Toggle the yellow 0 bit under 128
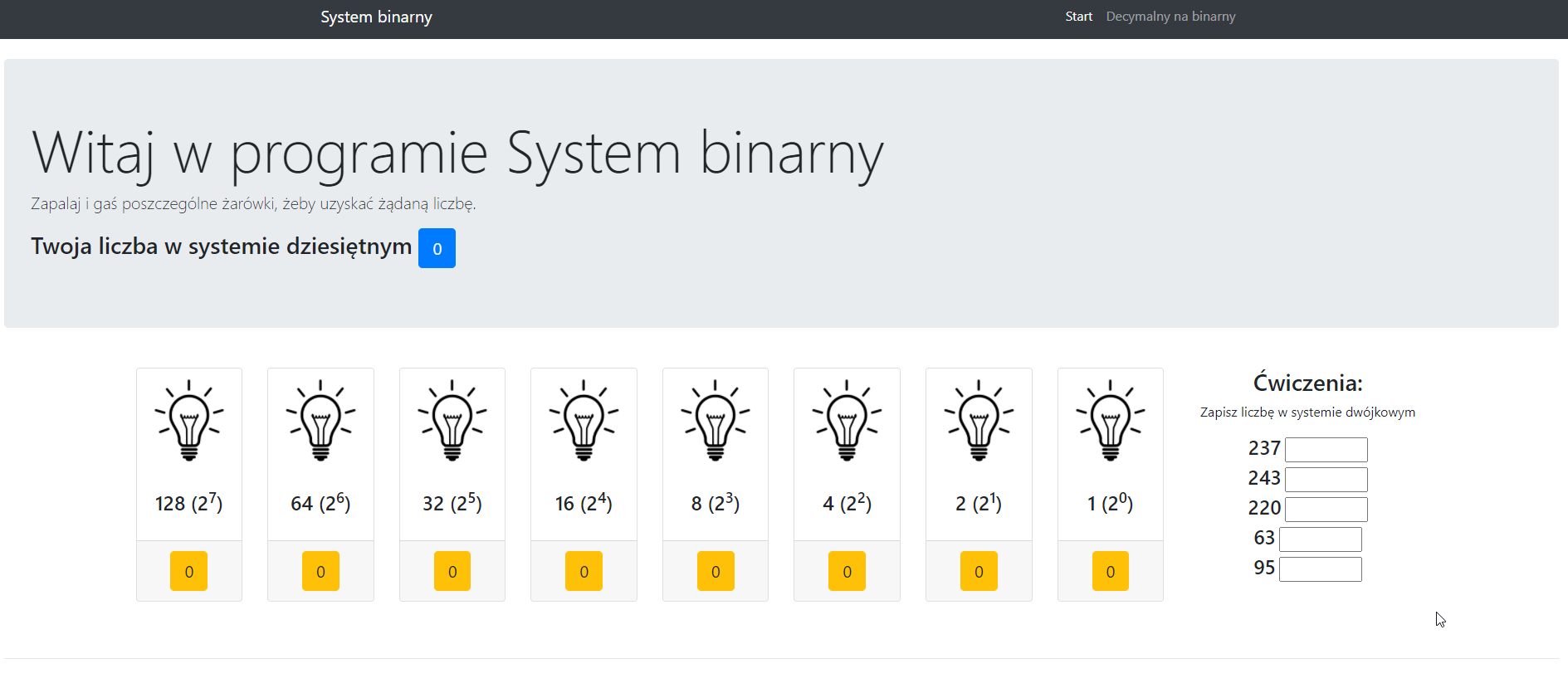The width and height of the screenshot is (1568, 693). coord(189,571)
